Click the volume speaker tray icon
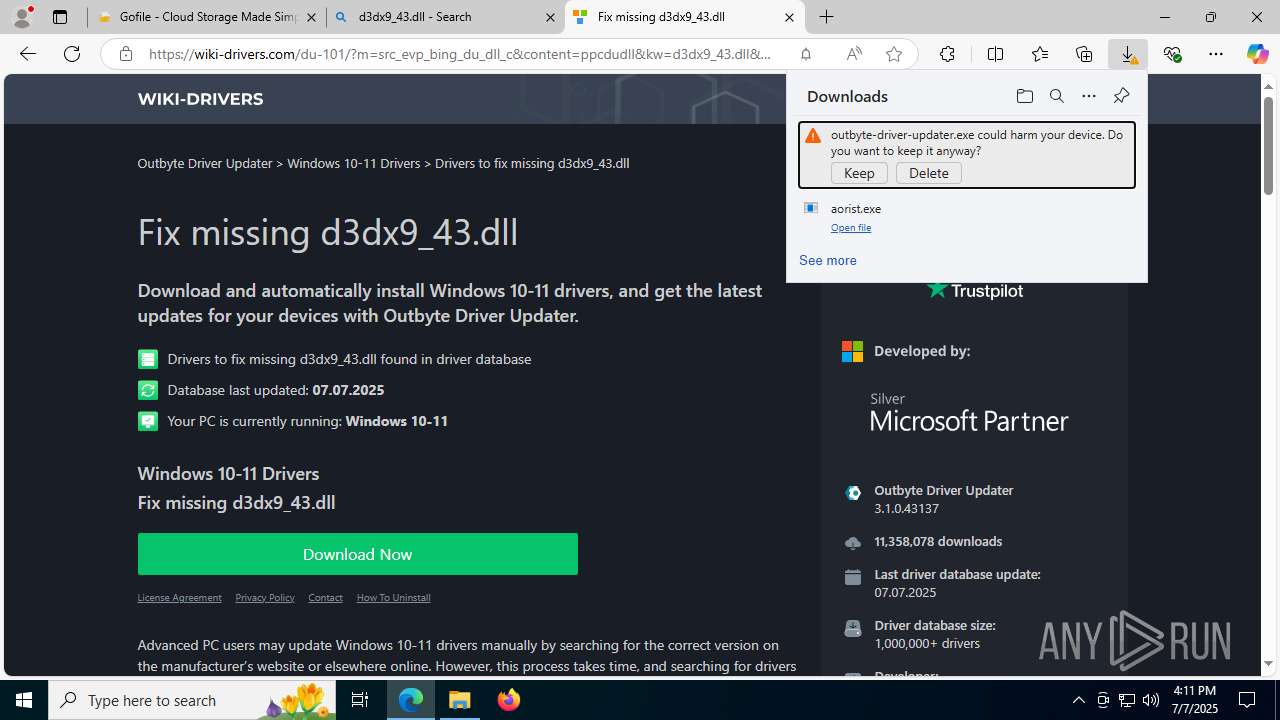The width and height of the screenshot is (1280, 720). coord(1150,700)
